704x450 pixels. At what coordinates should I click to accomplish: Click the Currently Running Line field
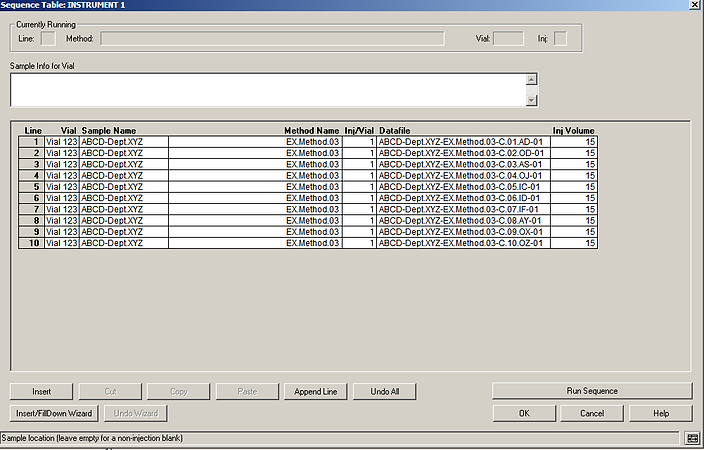(48, 39)
